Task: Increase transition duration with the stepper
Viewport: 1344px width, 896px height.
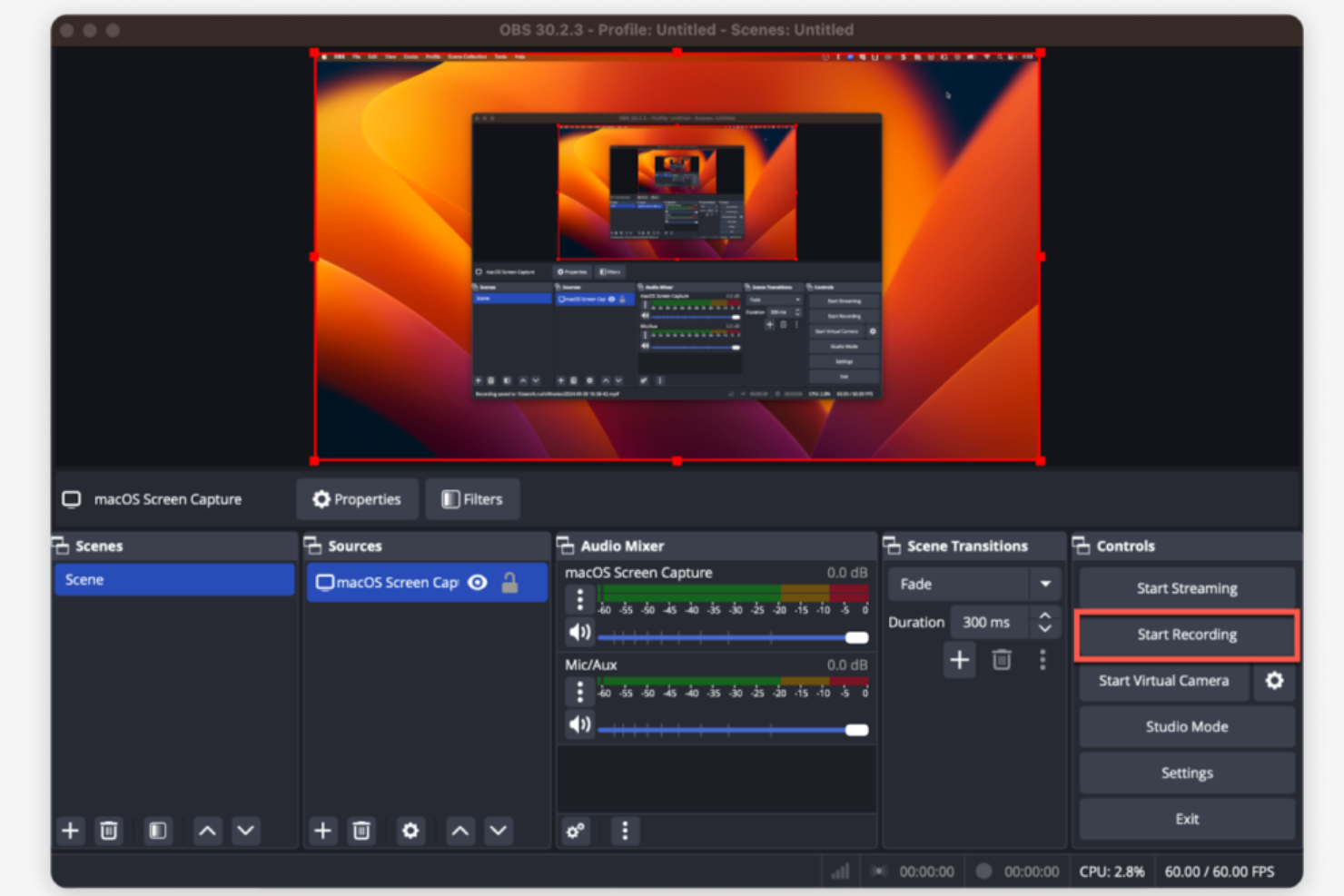Action: point(1045,615)
